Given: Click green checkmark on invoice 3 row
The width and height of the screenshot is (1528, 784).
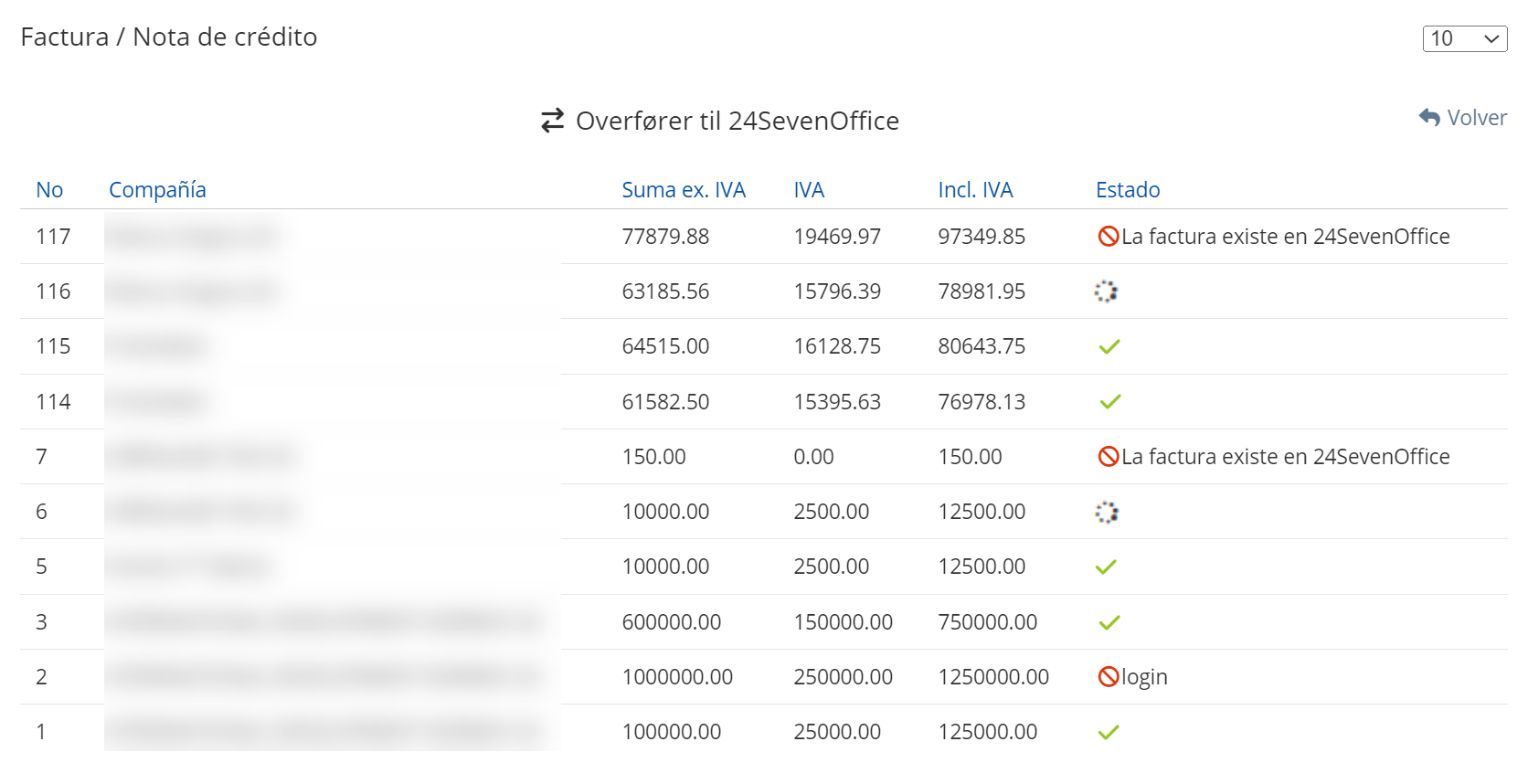Looking at the screenshot, I should click(x=1109, y=623).
